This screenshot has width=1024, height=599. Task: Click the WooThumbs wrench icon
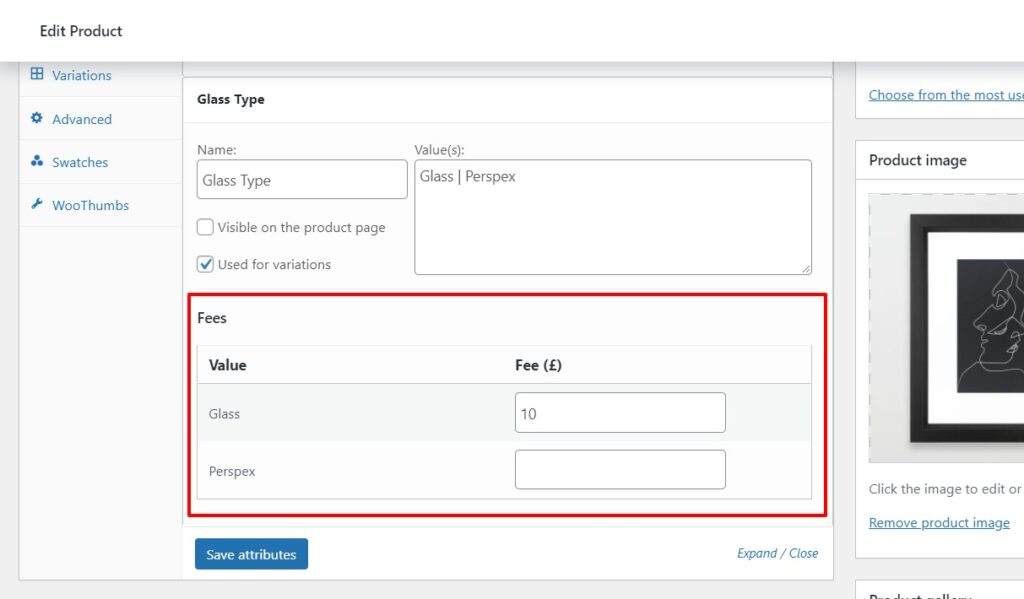coord(37,204)
